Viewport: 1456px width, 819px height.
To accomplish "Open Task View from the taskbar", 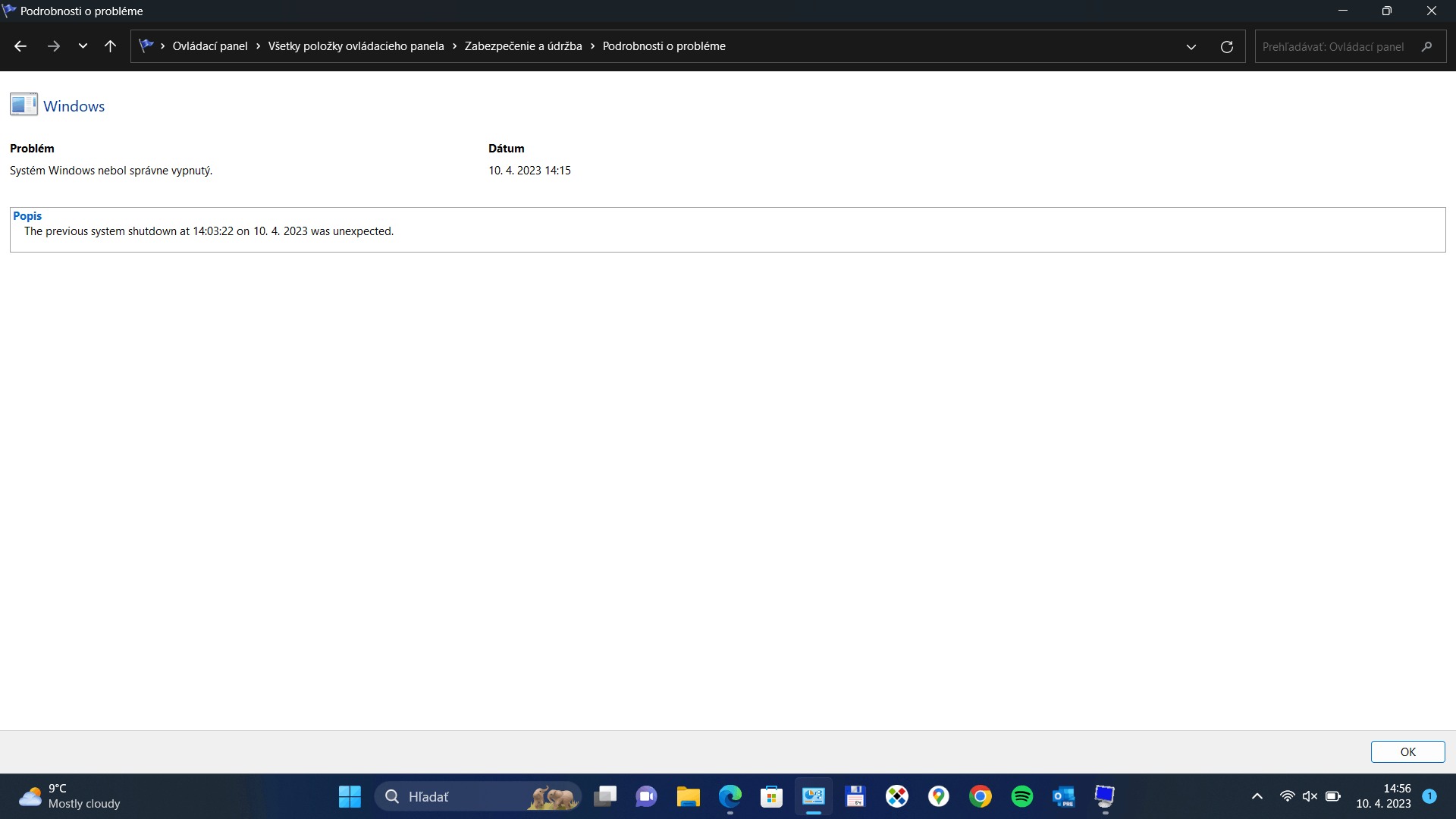I will [605, 796].
